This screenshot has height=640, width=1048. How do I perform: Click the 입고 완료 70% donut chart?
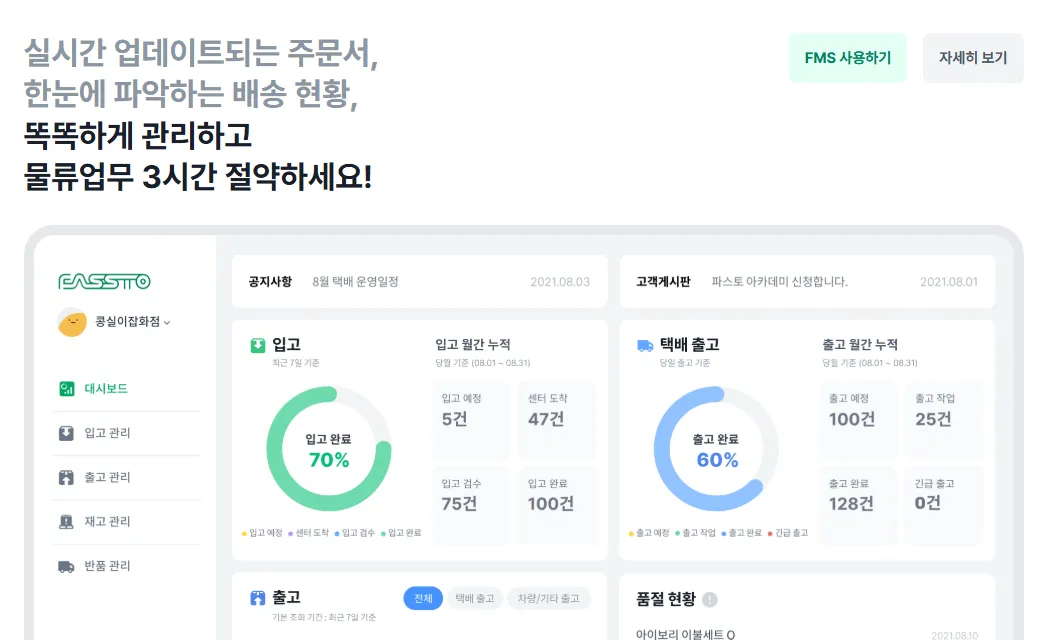point(328,448)
